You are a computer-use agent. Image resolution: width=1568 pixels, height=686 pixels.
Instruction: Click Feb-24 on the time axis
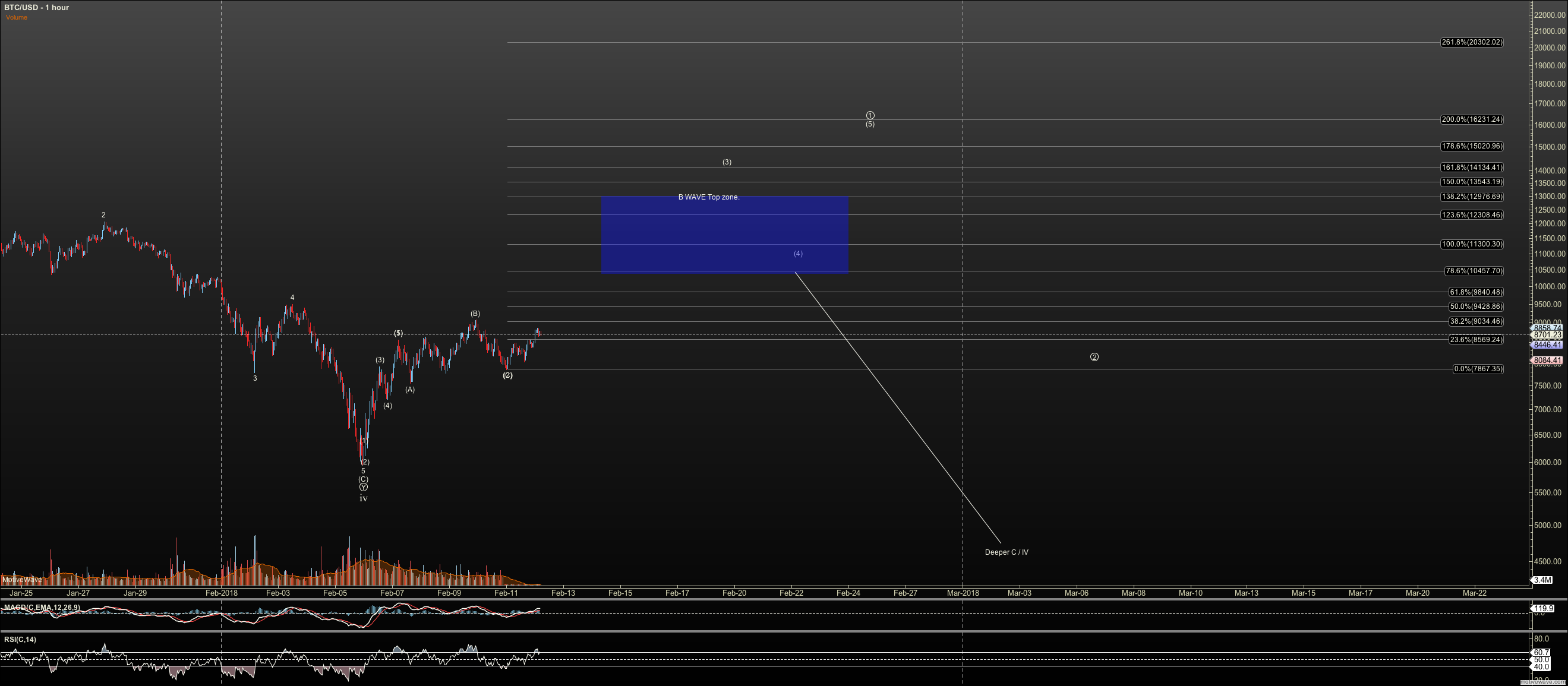point(848,593)
